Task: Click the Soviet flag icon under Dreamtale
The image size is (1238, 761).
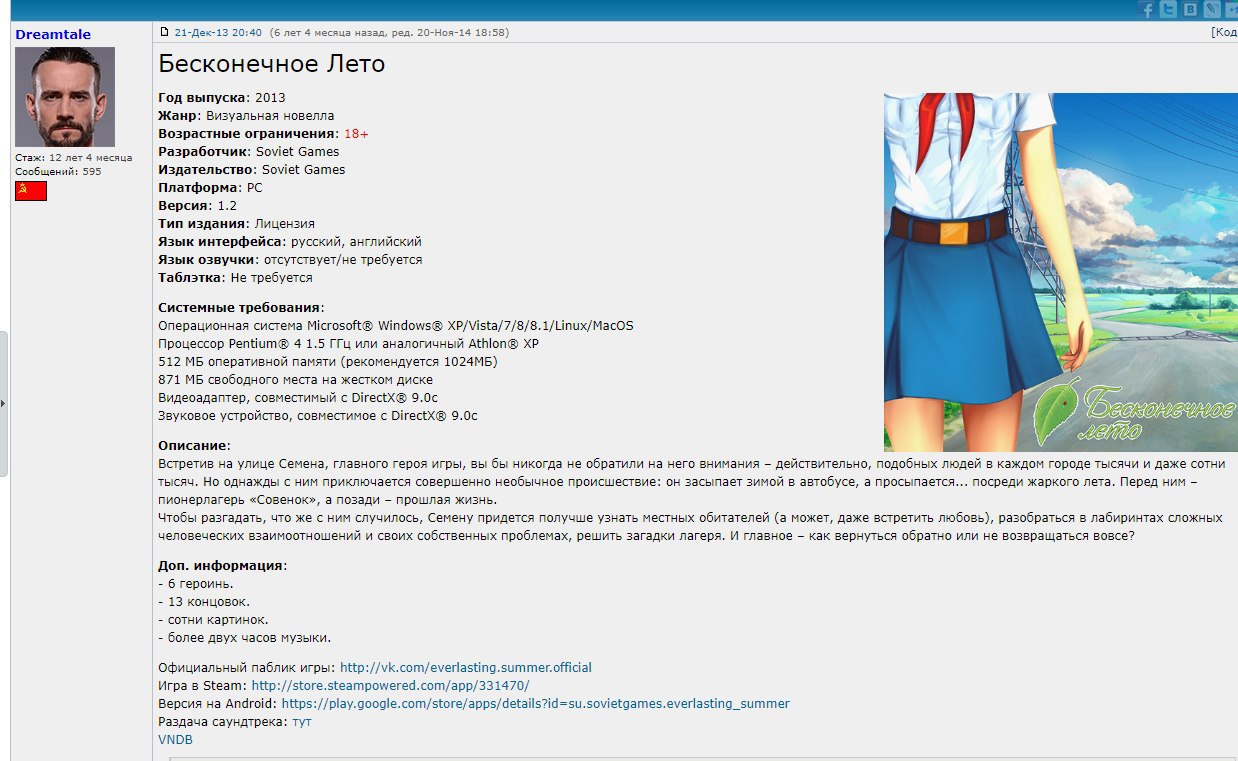Action: (x=31, y=191)
